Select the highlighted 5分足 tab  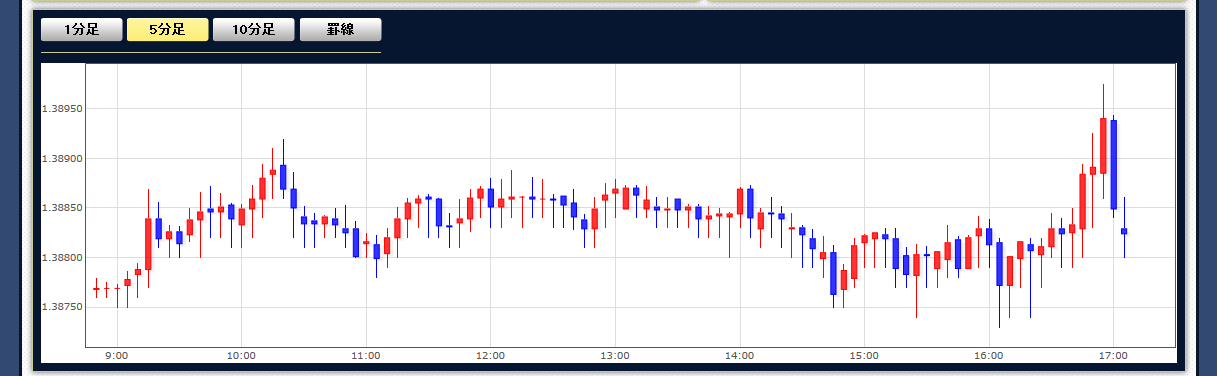[168, 30]
